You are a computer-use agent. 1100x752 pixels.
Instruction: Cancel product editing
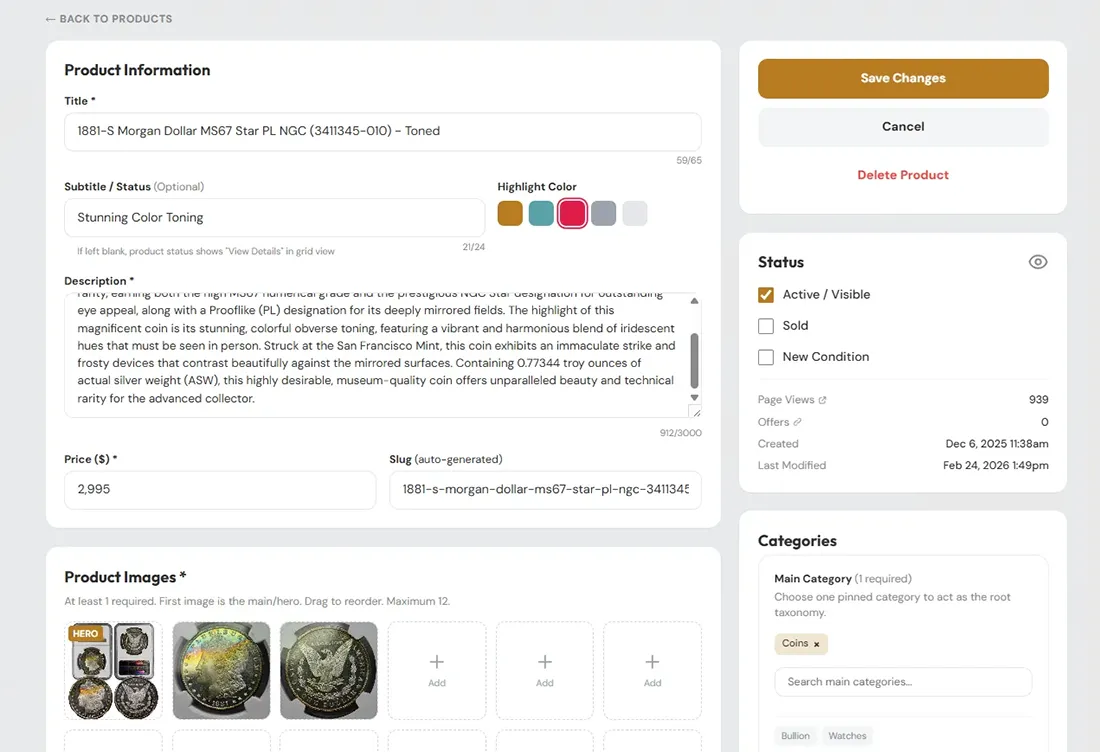tap(903, 127)
